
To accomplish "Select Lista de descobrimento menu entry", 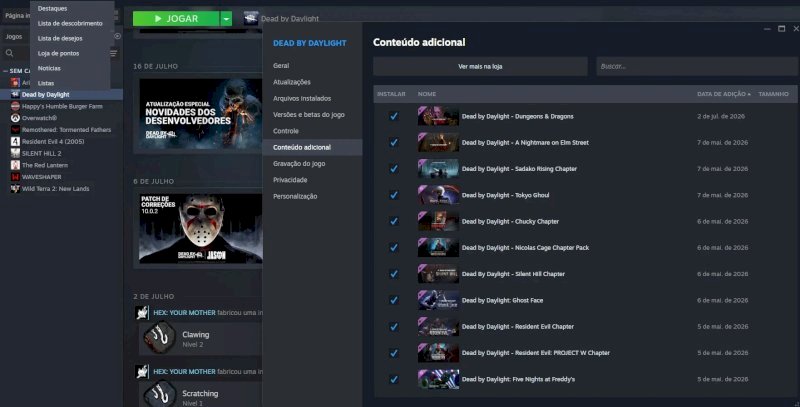I will (70, 23).
